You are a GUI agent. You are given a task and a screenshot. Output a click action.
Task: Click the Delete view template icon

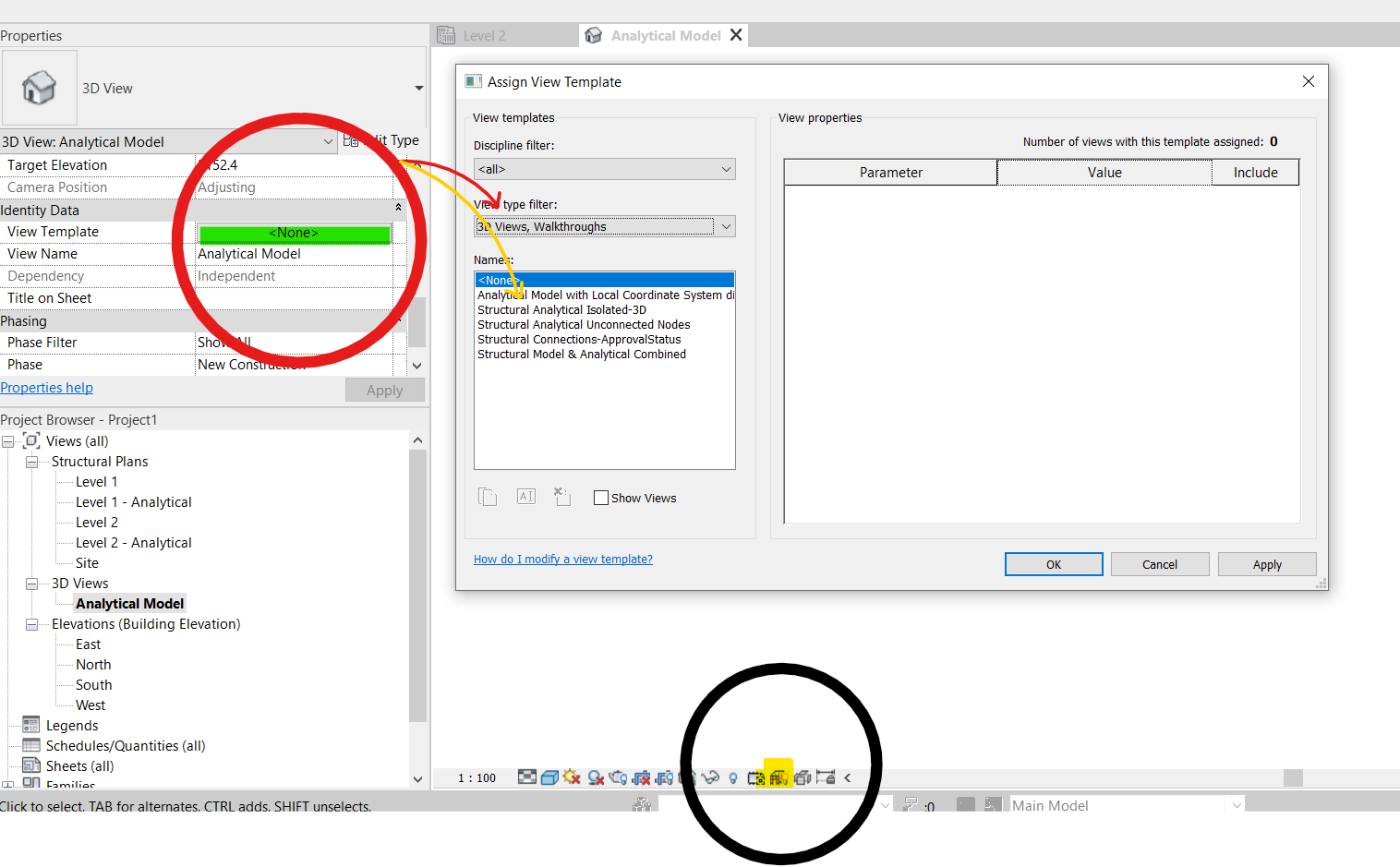click(x=562, y=497)
